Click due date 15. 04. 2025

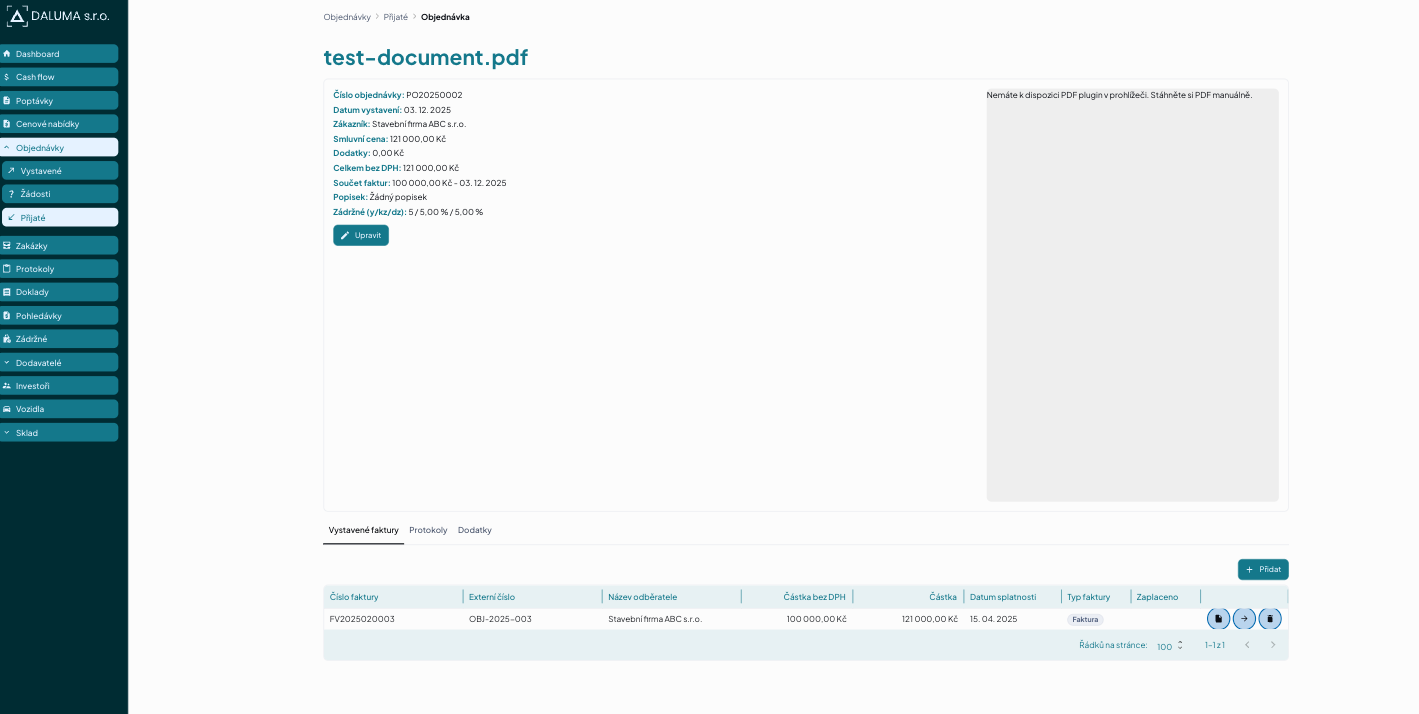993,619
